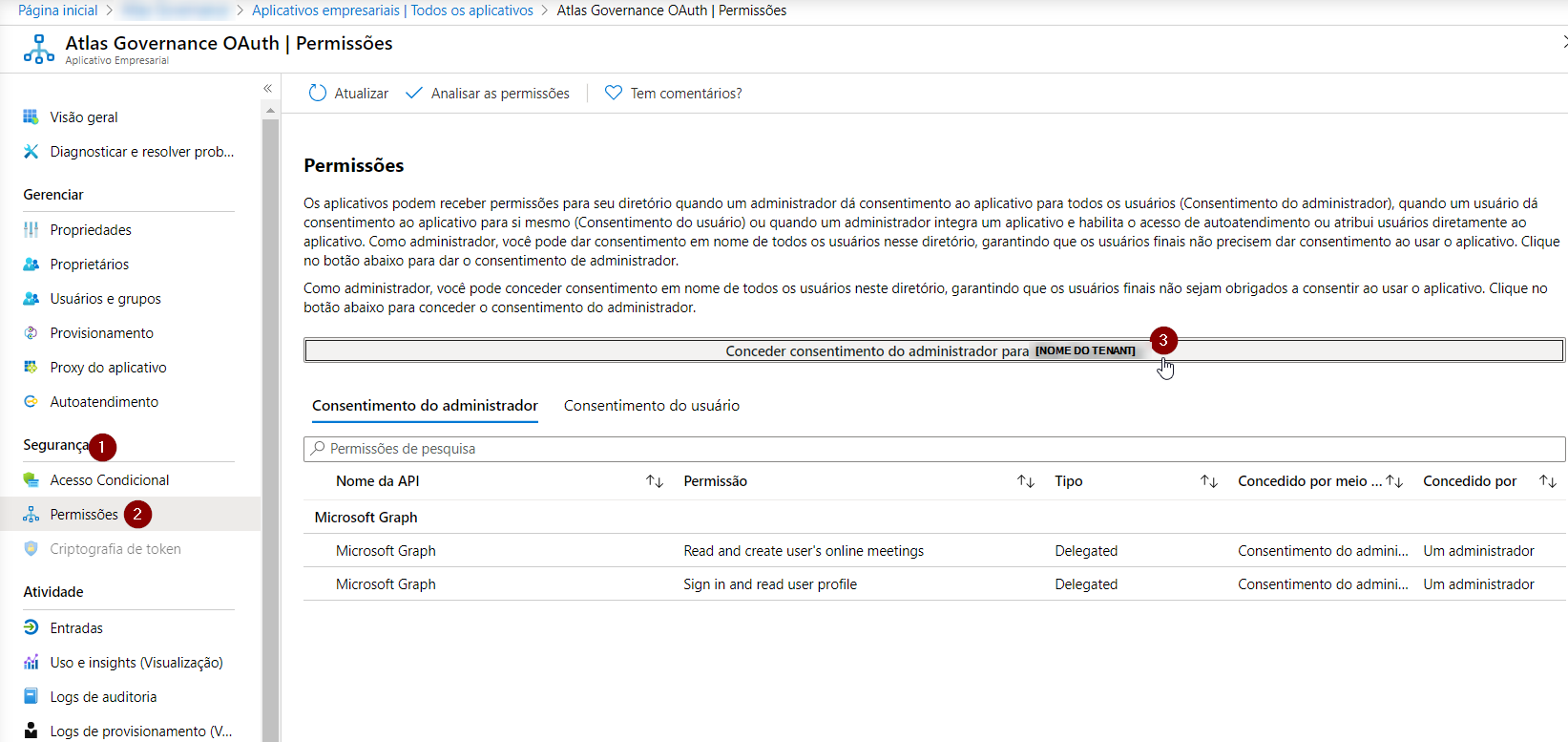Click the heart icon for Tem comentários
Viewport: 1568px width, 742px height.
click(x=614, y=93)
